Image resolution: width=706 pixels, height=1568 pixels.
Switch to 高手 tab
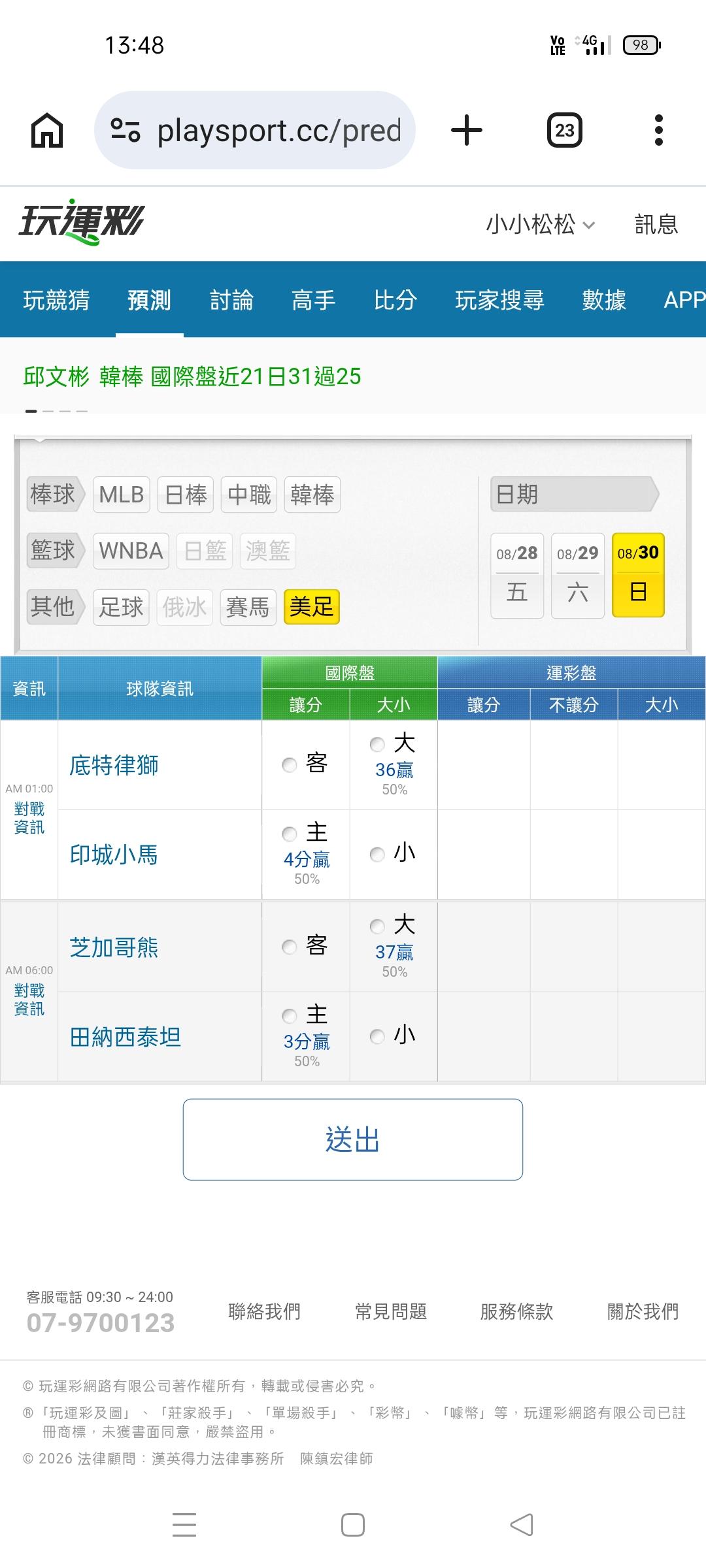tap(313, 300)
